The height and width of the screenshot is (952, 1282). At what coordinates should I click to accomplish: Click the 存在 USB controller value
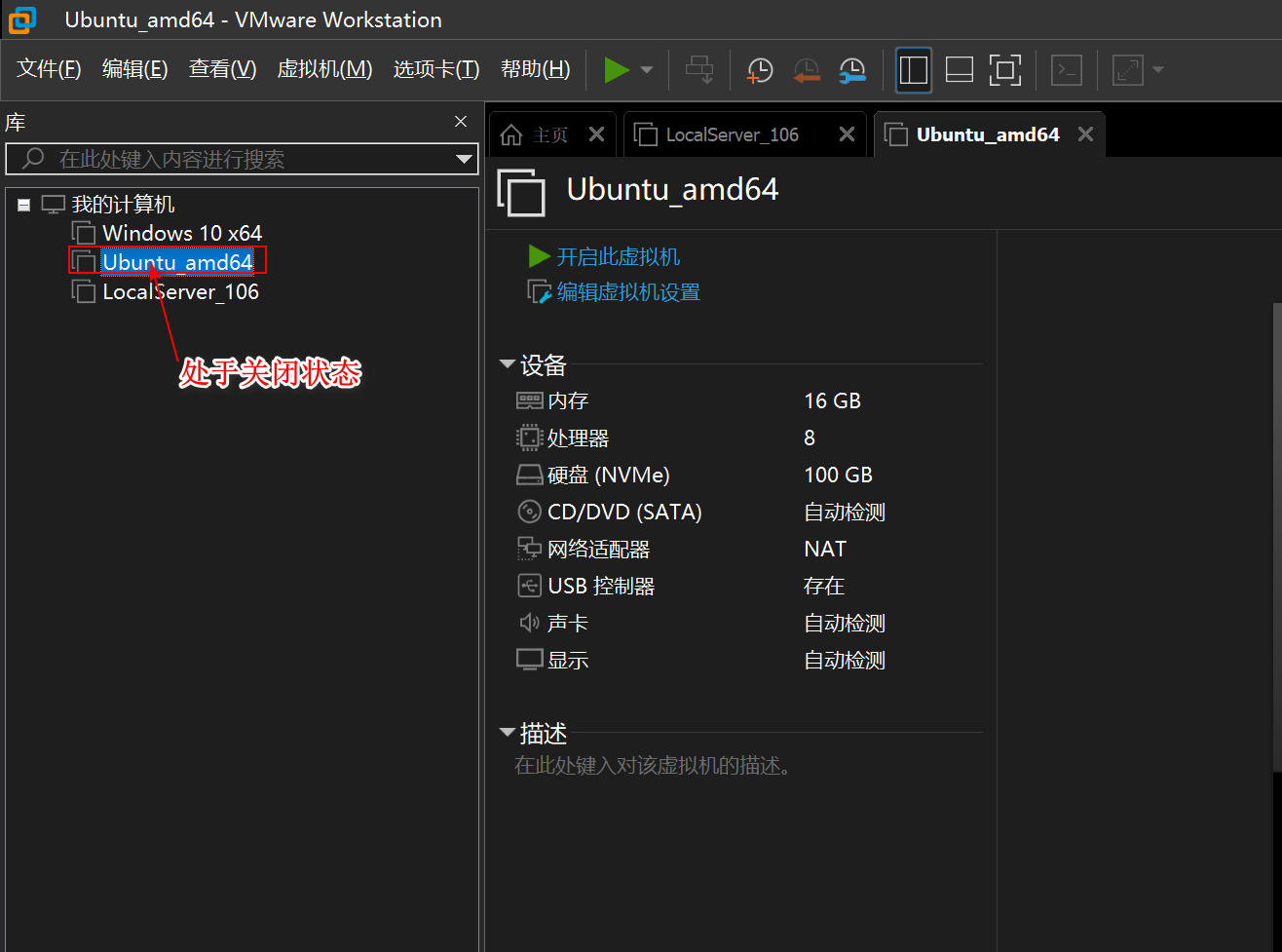(824, 586)
